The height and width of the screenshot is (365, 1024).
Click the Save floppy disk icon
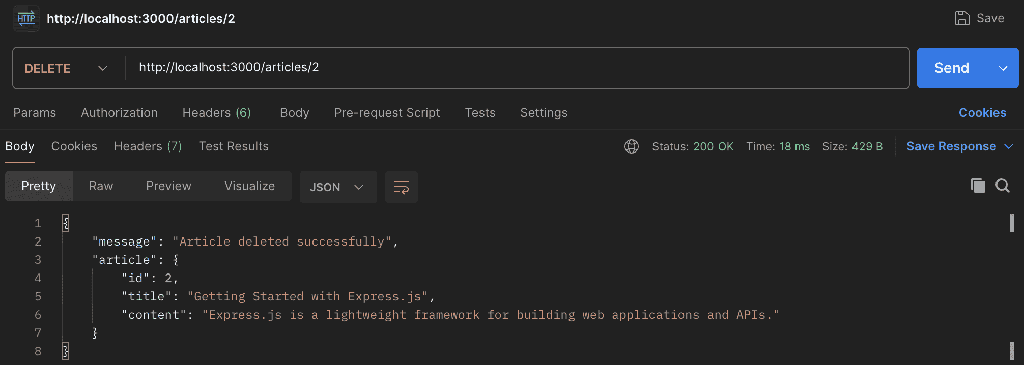(961, 18)
